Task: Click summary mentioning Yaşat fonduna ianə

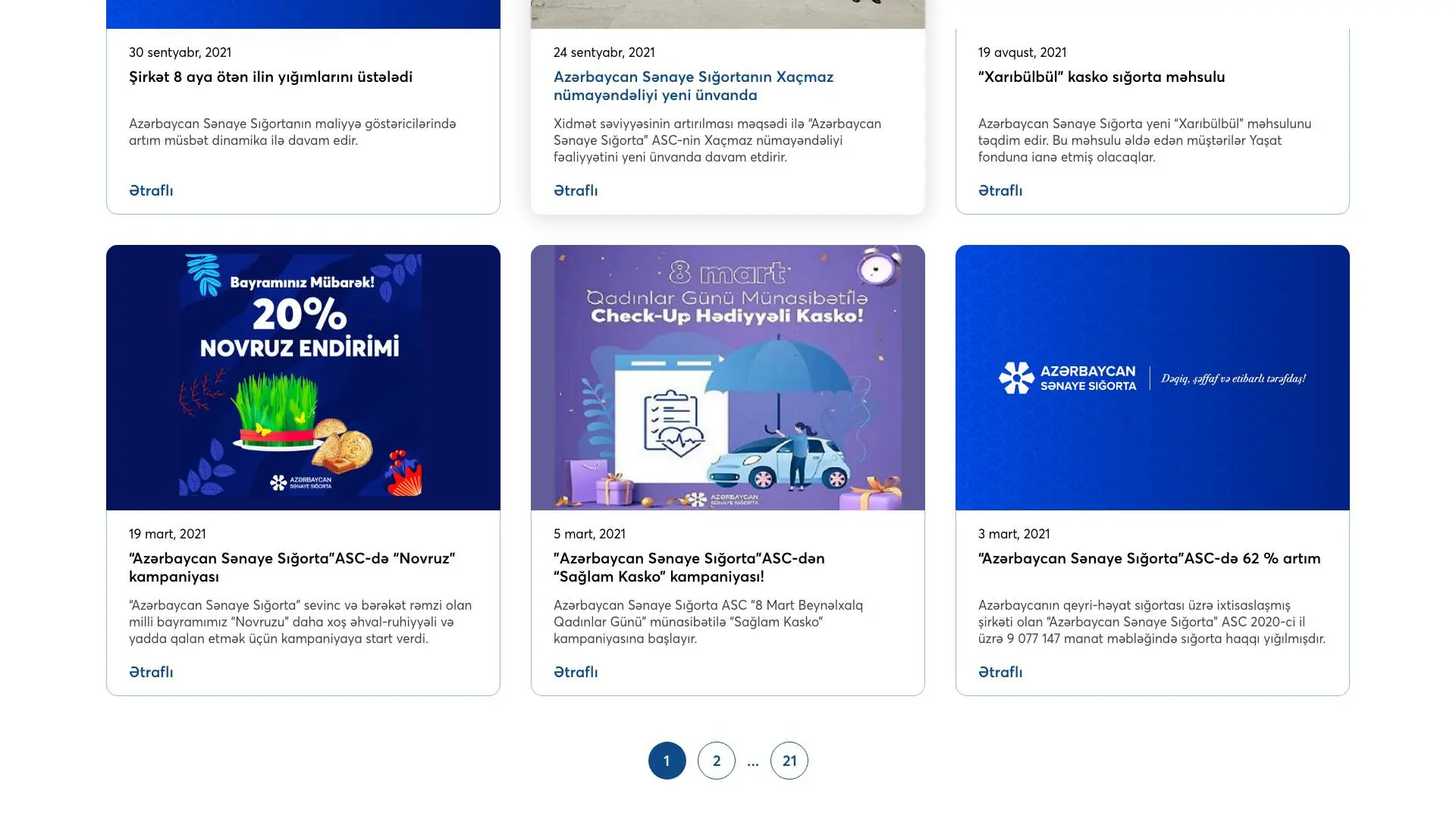Action: [1145, 140]
